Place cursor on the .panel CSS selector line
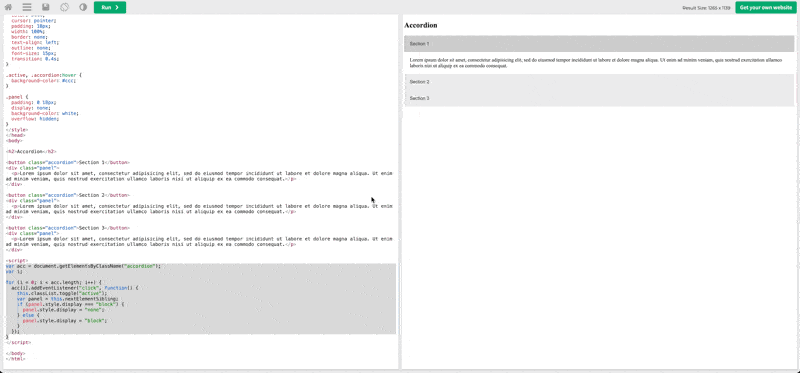The image size is (800, 373). coord(16,96)
